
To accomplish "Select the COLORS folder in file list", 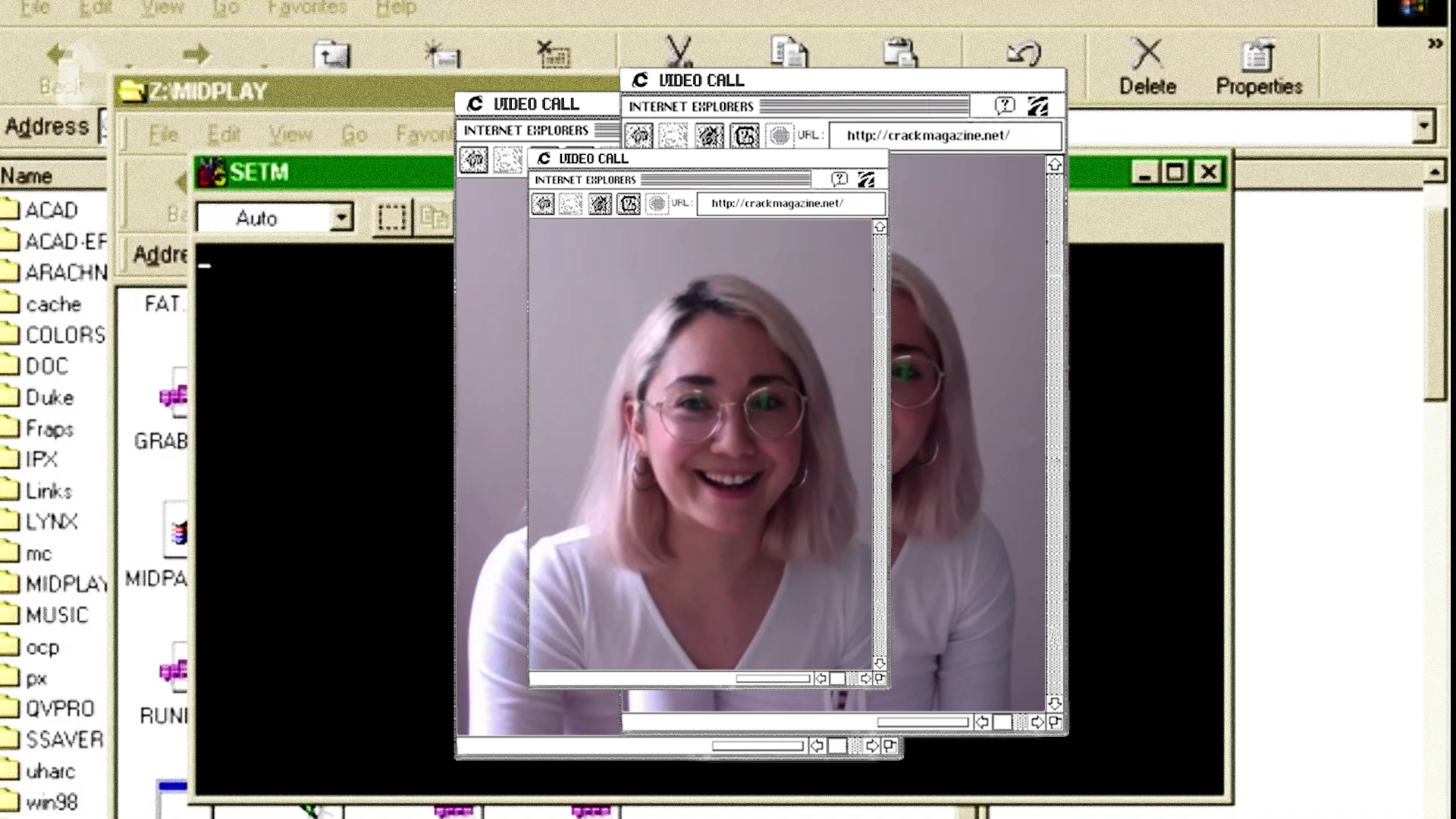I will tap(64, 335).
